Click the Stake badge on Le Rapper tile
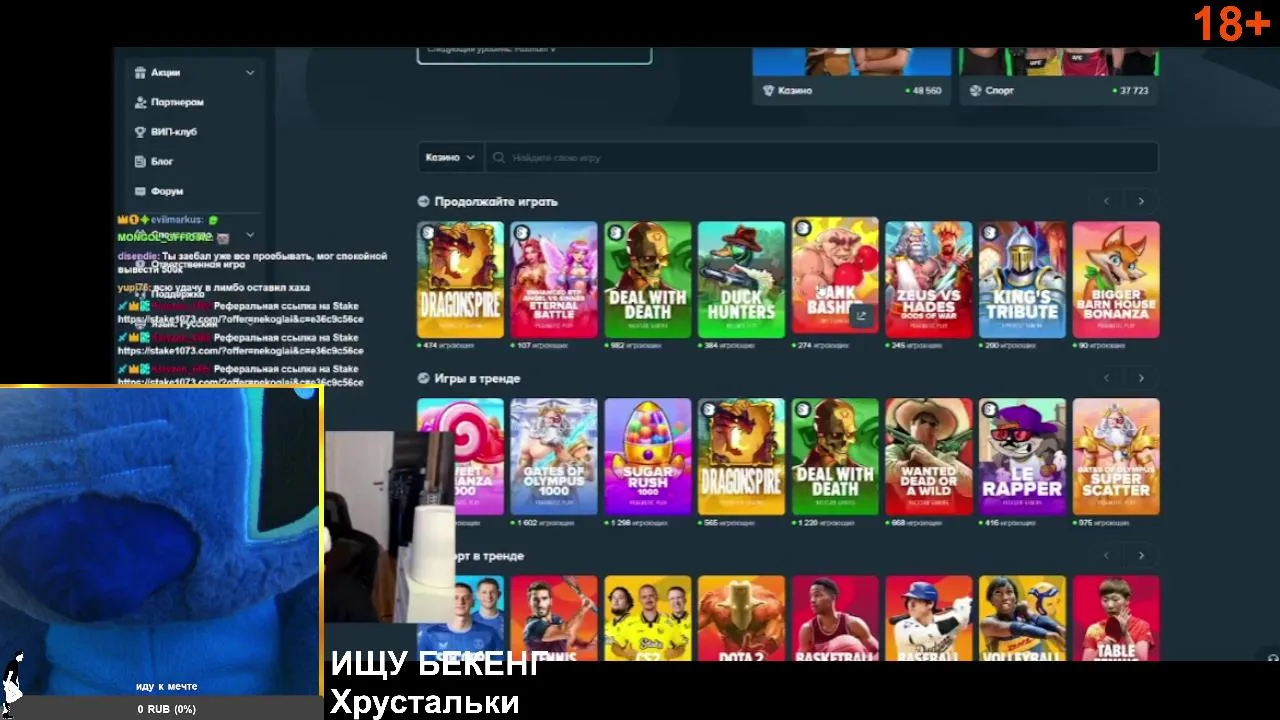This screenshot has width=1280, height=720. (x=989, y=409)
